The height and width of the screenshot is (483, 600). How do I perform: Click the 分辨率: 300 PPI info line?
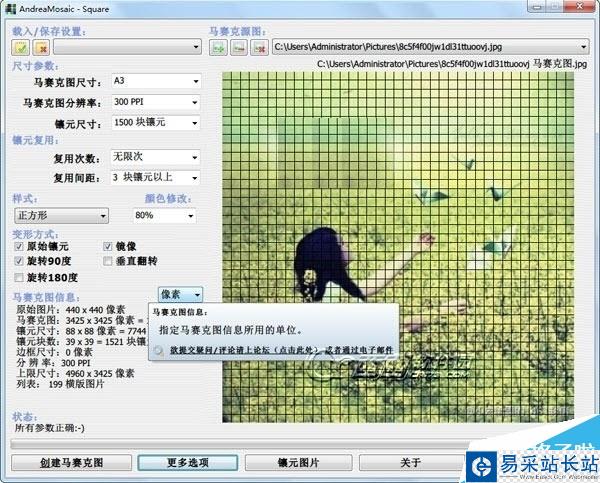click(x=53, y=363)
